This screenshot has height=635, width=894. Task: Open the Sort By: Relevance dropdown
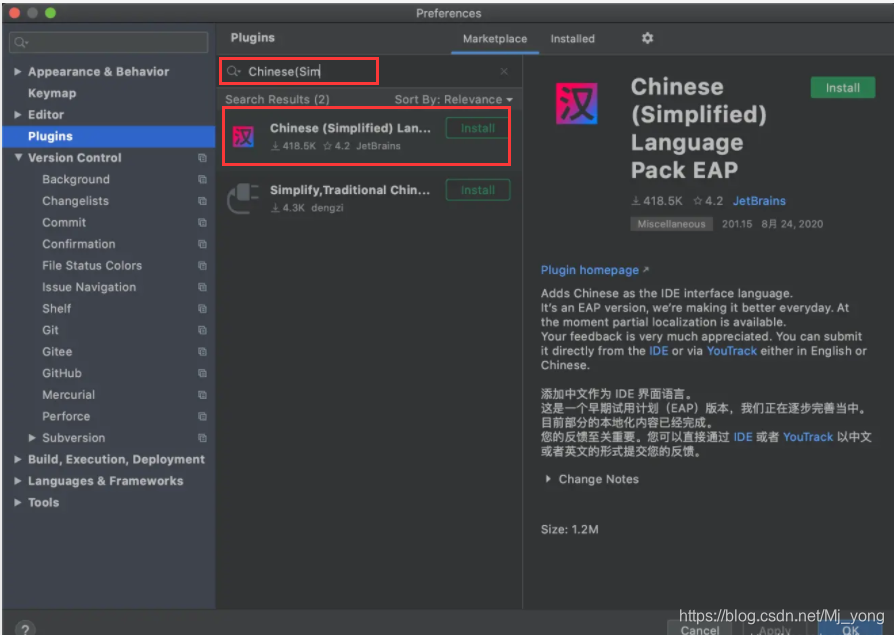point(453,99)
